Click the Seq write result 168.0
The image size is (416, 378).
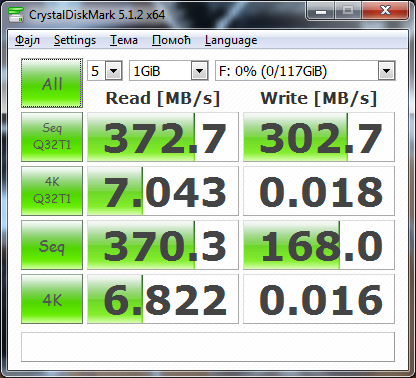pyautogui.click(x=319, y=245)
